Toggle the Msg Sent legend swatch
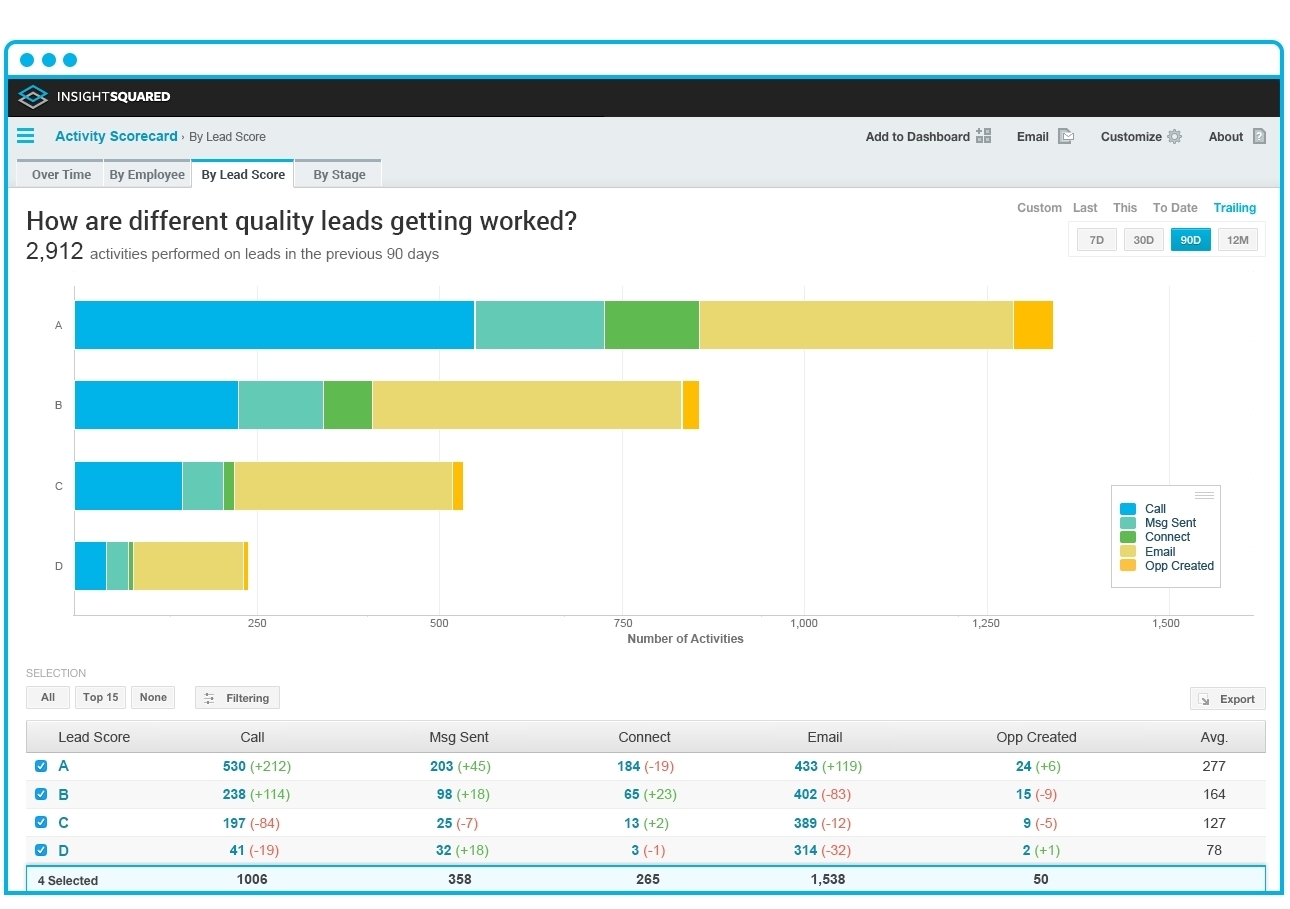Screen dimensions: 1290x909 tap(1128, 523)
